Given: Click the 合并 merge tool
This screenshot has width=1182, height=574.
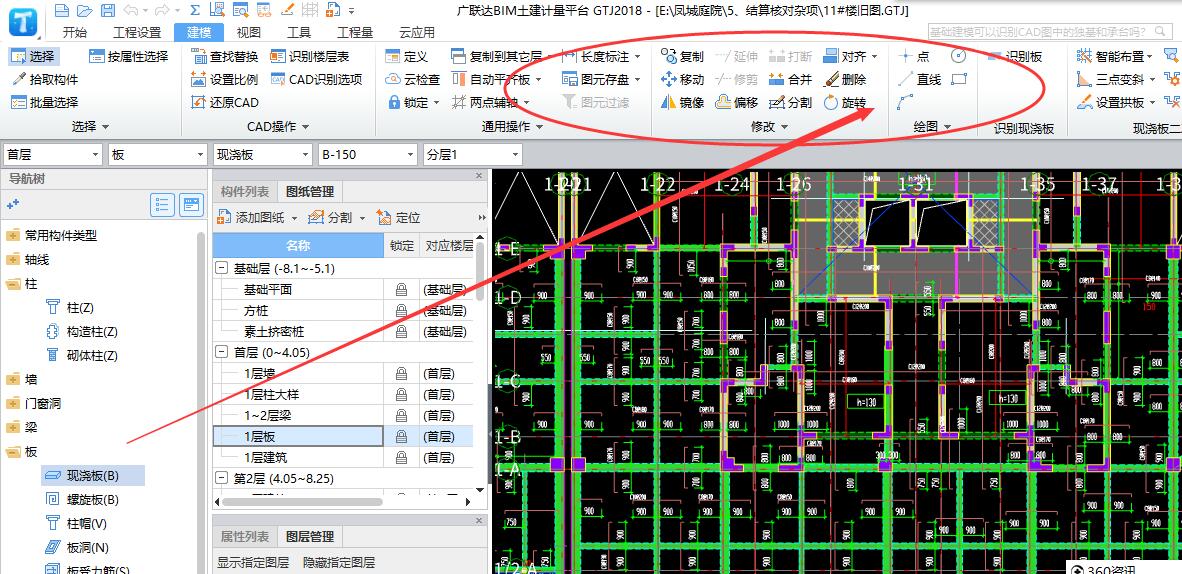Looking at the screenshot, I should tap(791, 79).
